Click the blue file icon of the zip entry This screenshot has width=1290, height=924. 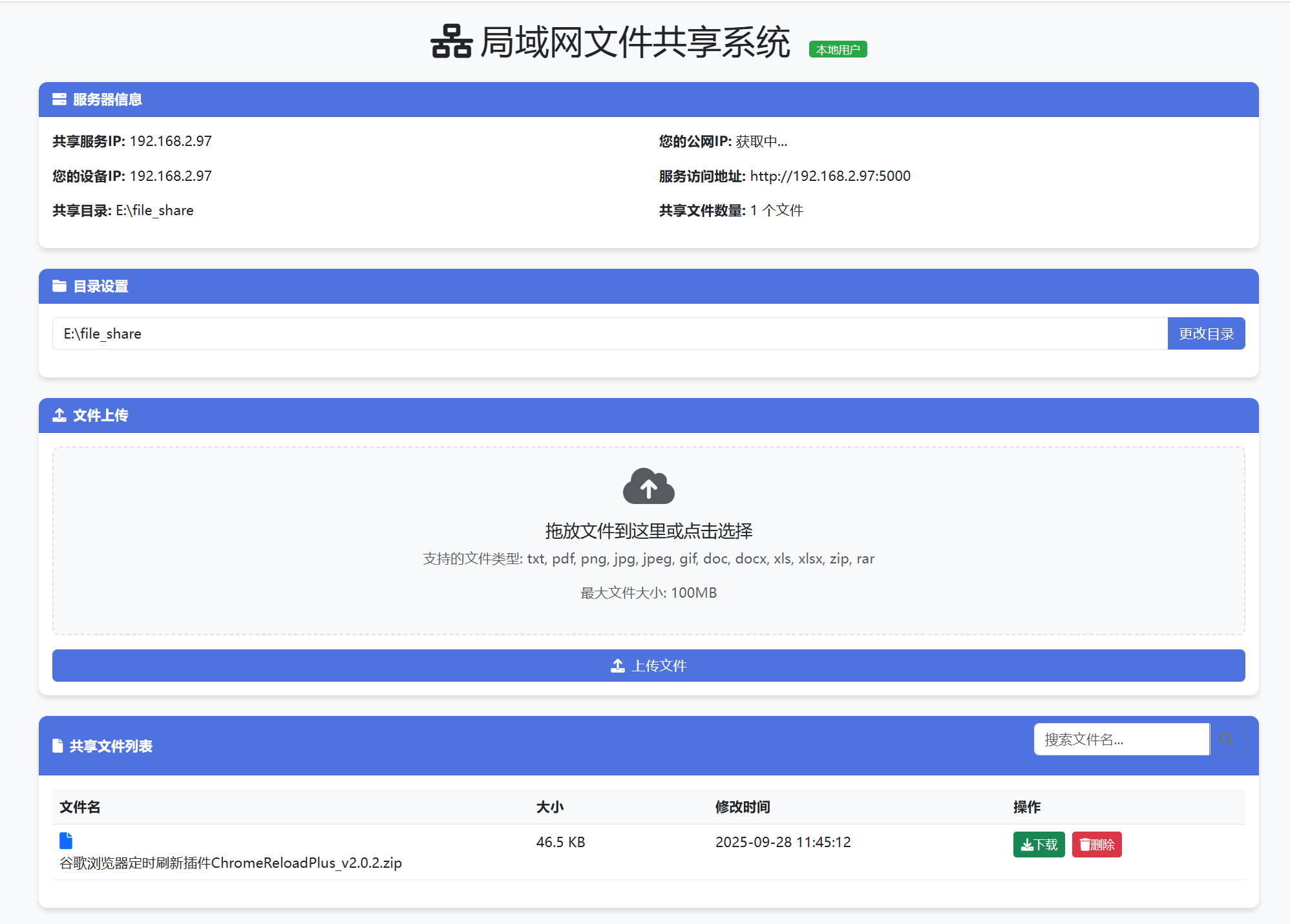(66, 841)
